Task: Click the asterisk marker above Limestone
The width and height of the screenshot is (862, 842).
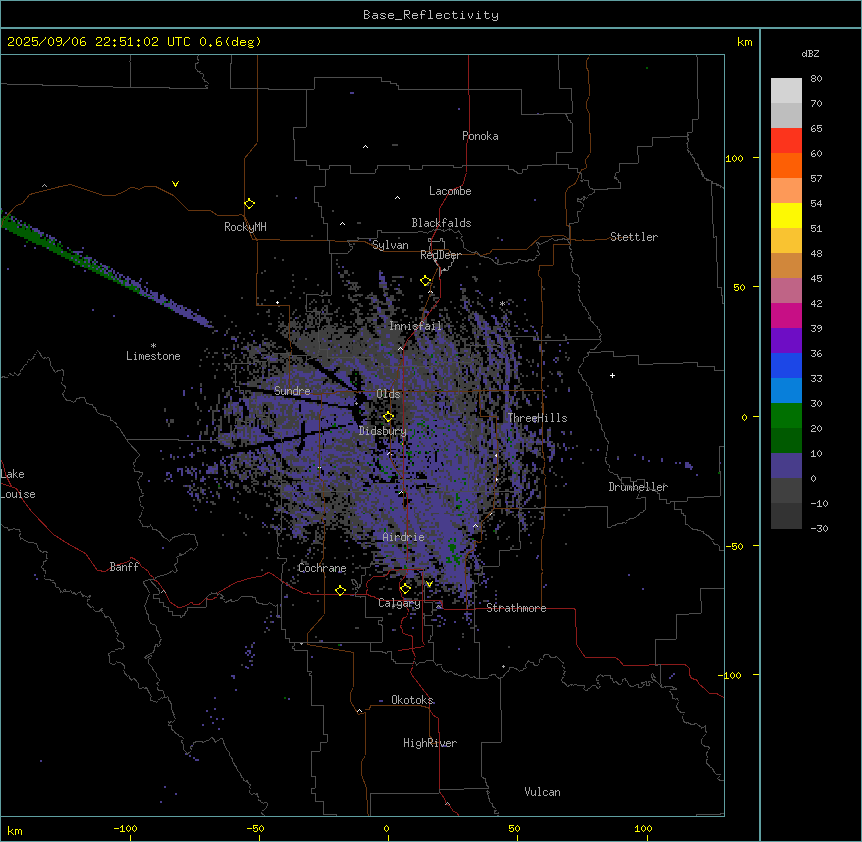Action: click(x=153, y=346)
